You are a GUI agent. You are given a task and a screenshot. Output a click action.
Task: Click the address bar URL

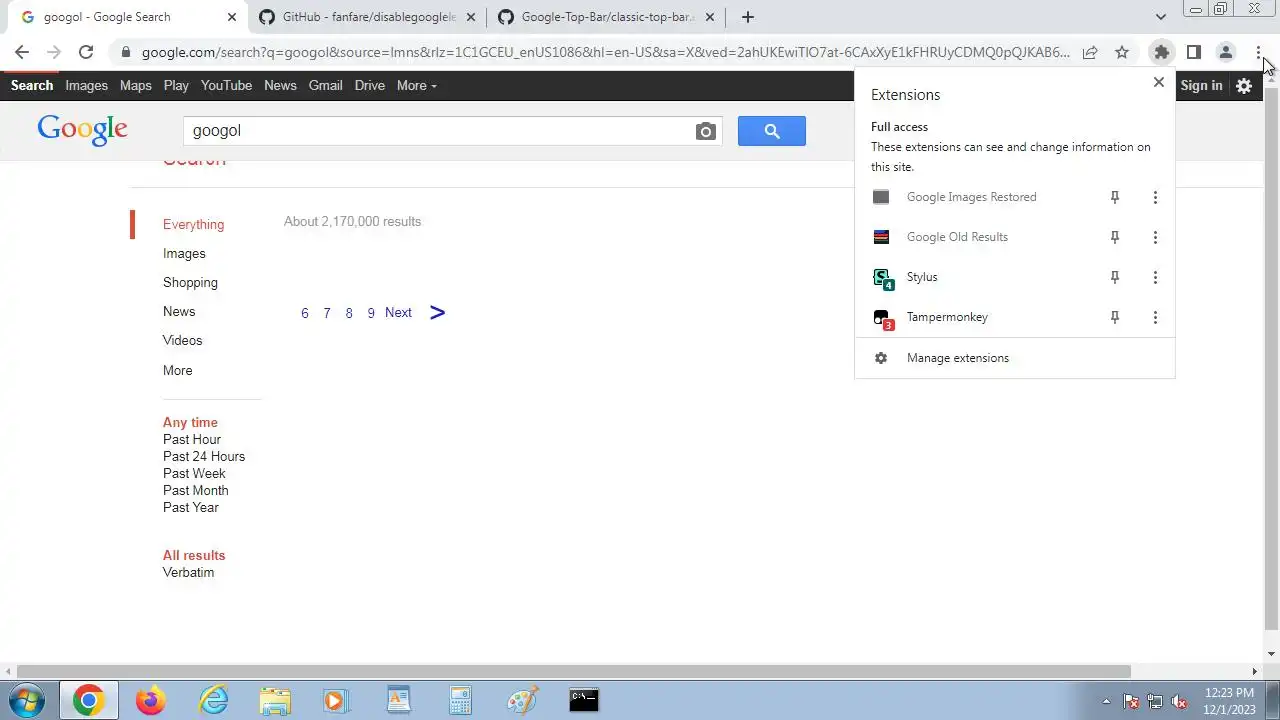coord(606,52)
